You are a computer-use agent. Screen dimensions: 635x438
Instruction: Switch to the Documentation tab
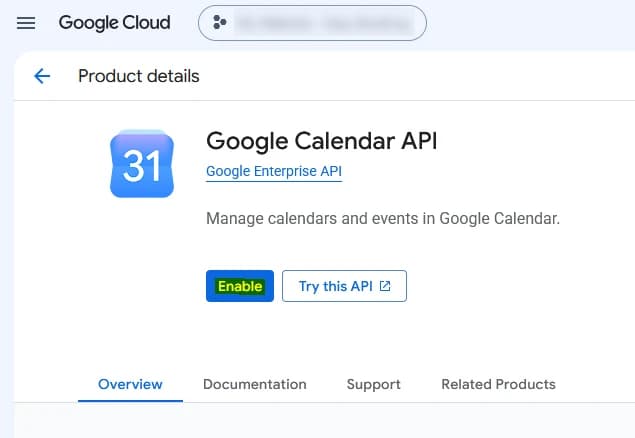click(255, 384)
